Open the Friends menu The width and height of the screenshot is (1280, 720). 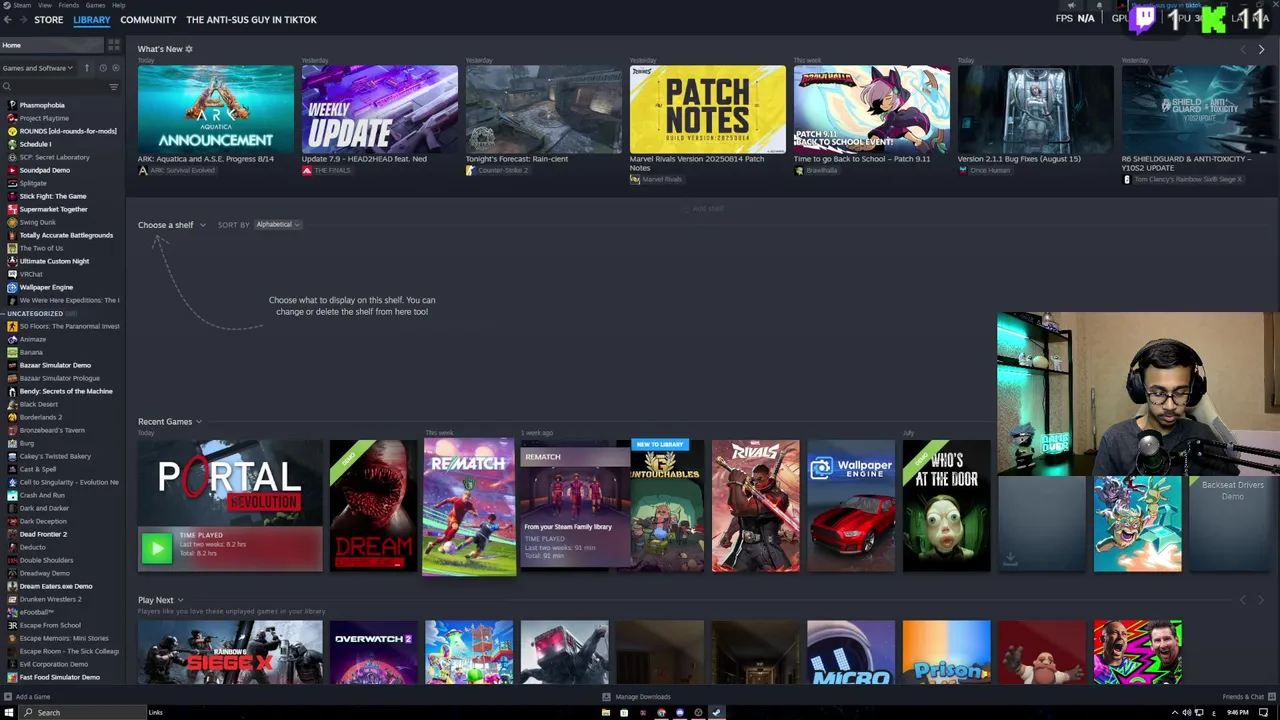[69, 5]
